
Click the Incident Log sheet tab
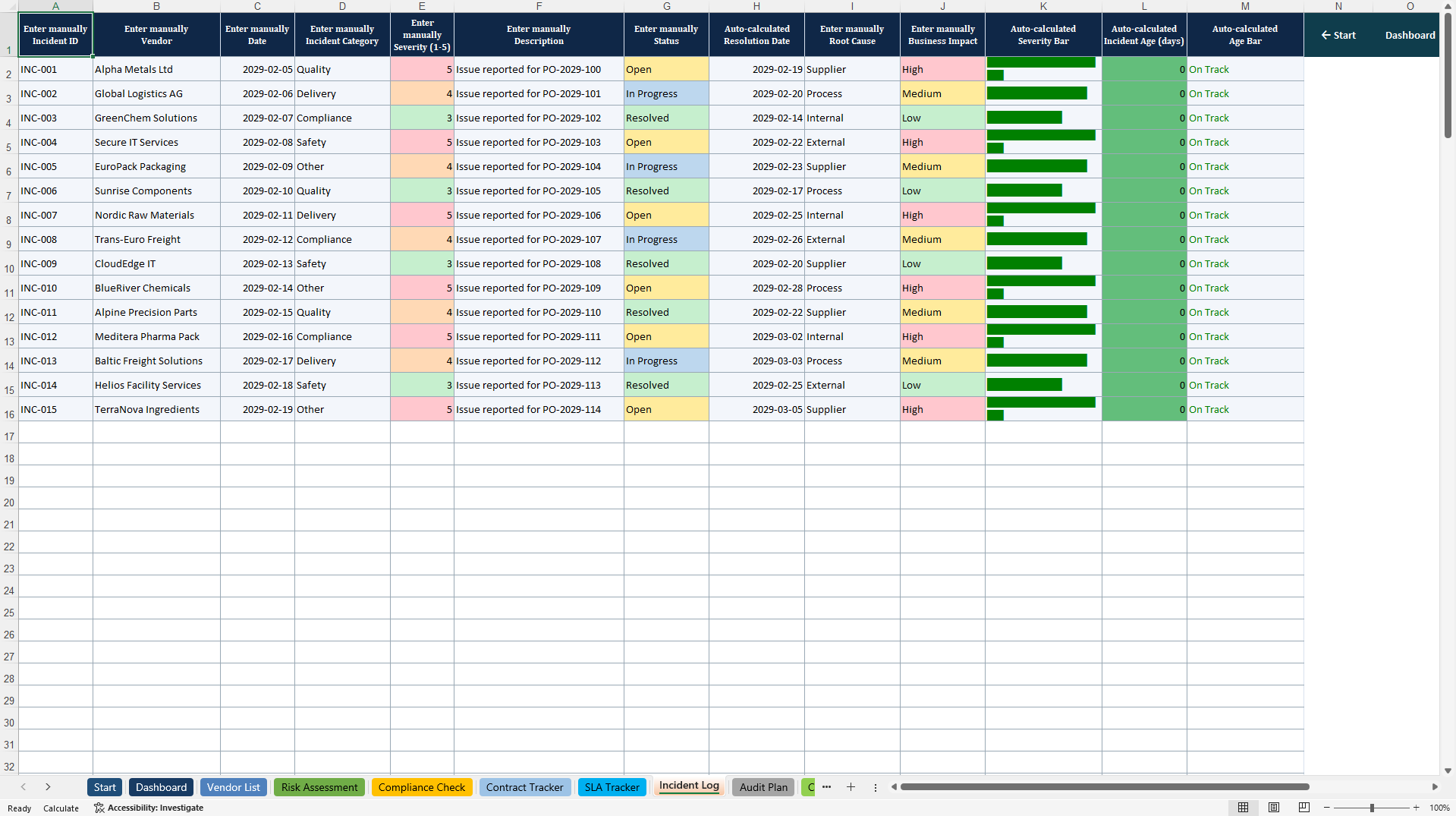689,786
